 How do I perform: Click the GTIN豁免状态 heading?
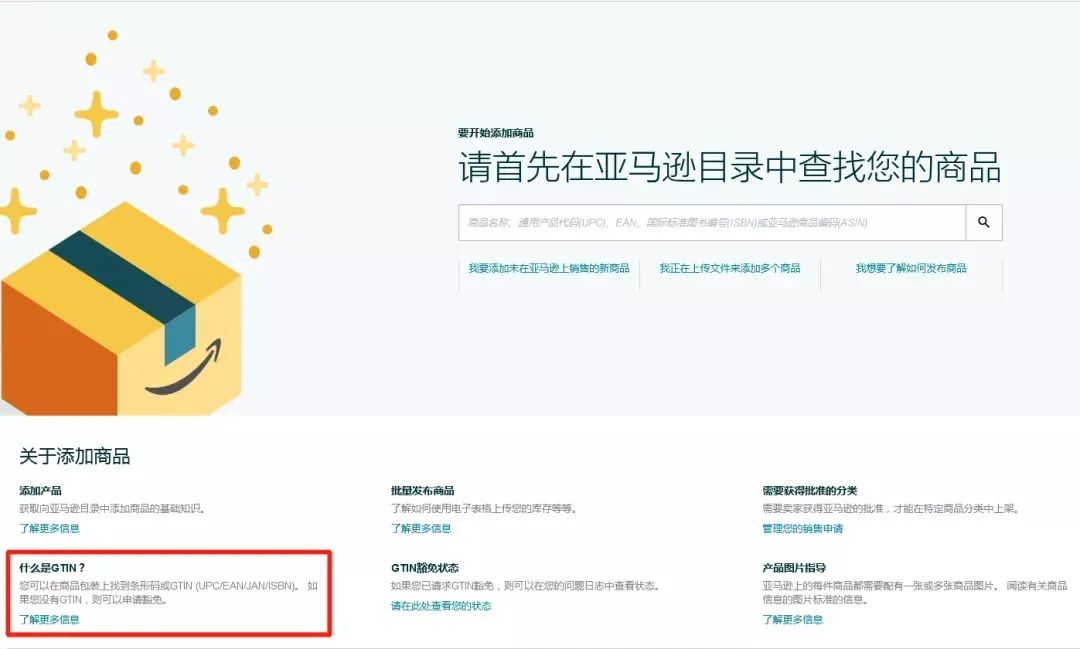[x=424, y=568]
